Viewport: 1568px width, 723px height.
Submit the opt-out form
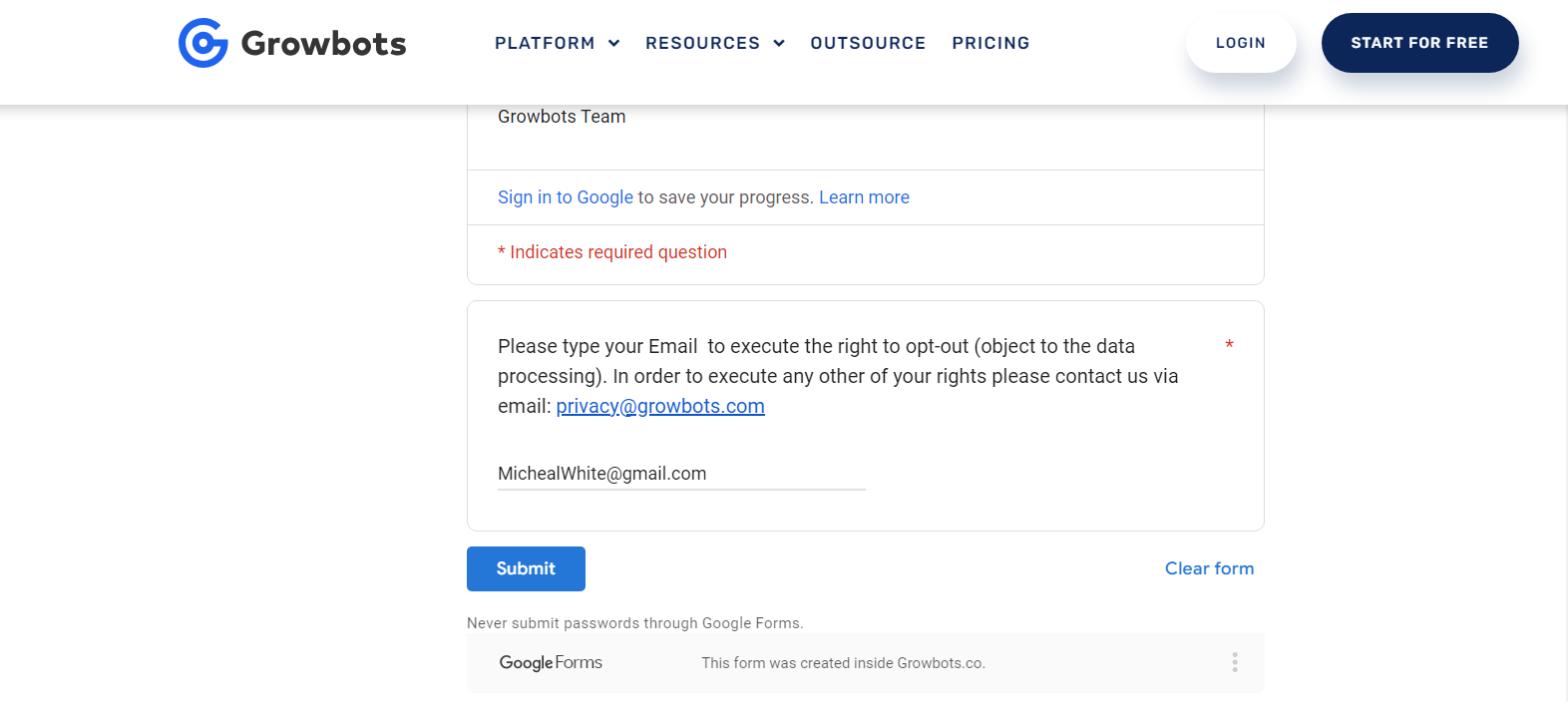(526, 568)
